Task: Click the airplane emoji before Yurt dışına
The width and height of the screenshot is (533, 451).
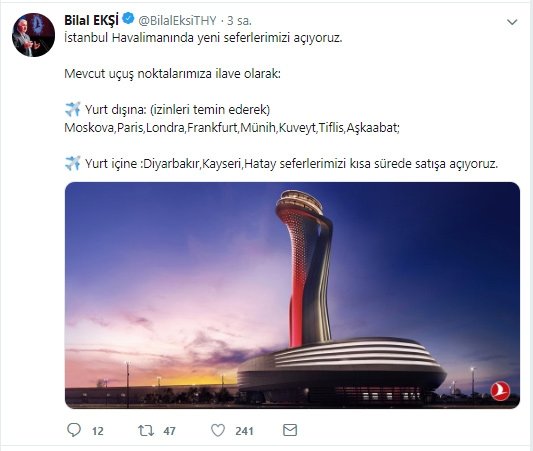Action: pyautogui.click(x=72, y=109)
